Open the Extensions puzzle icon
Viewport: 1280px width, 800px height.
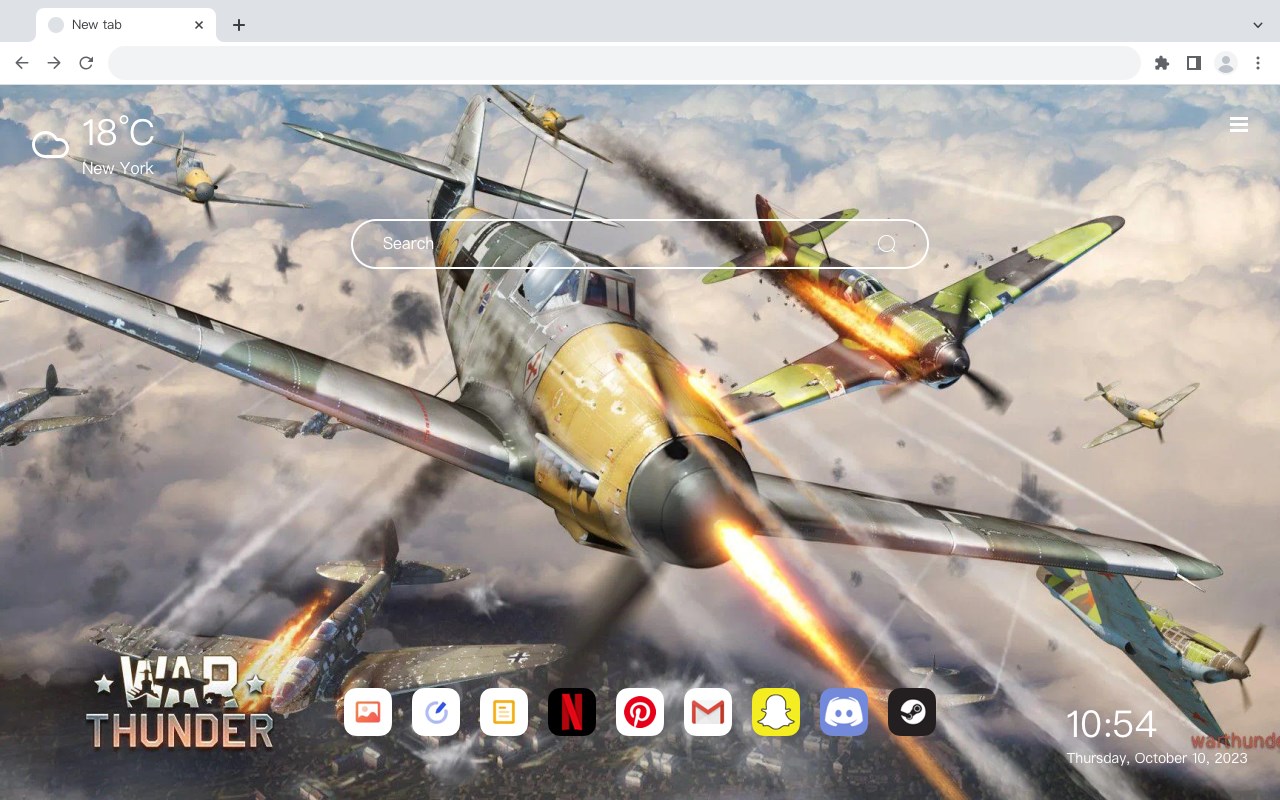coord(1161,63)
